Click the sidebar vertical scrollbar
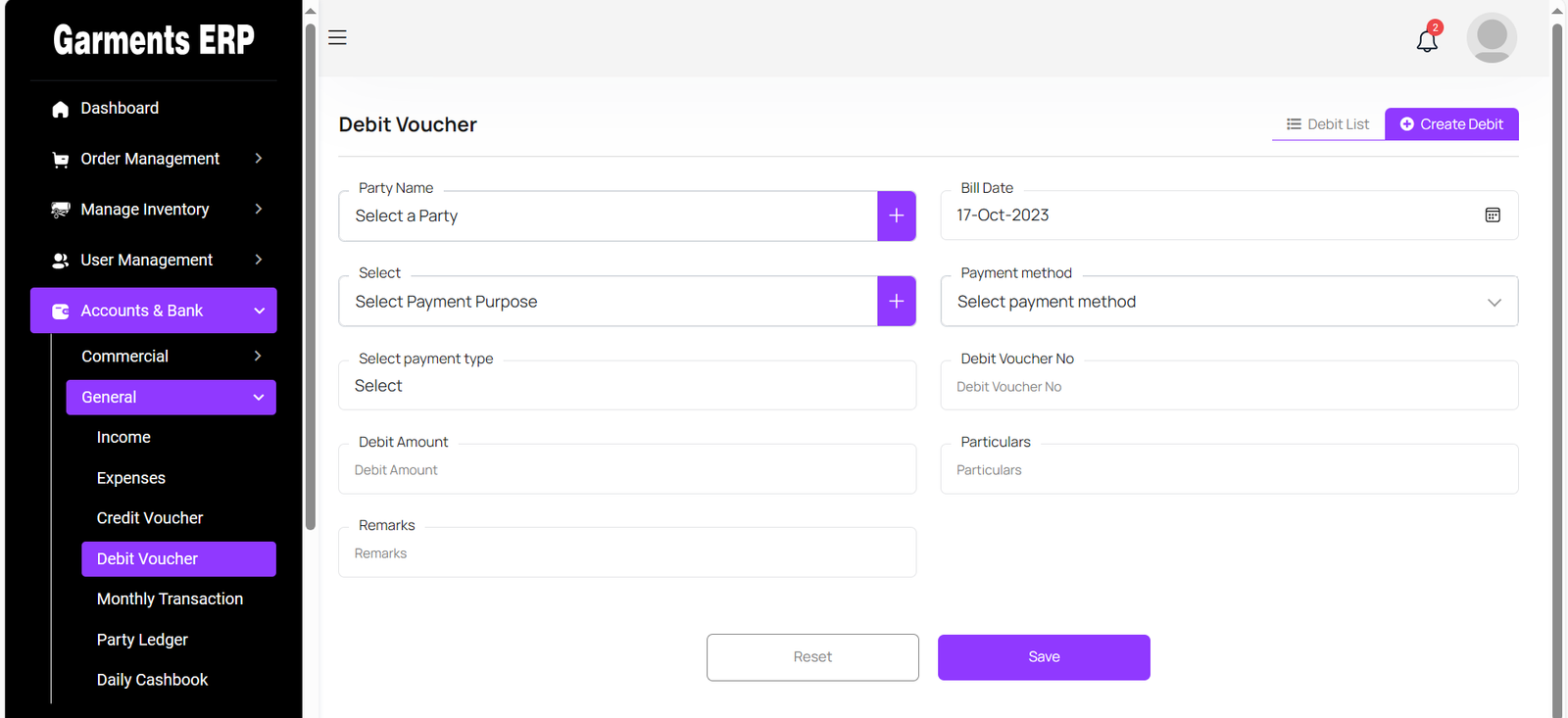 click(x=311, y=274)
